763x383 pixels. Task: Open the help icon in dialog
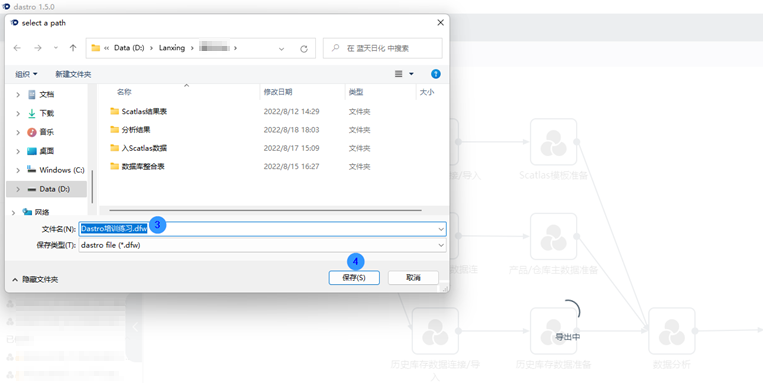436,74
